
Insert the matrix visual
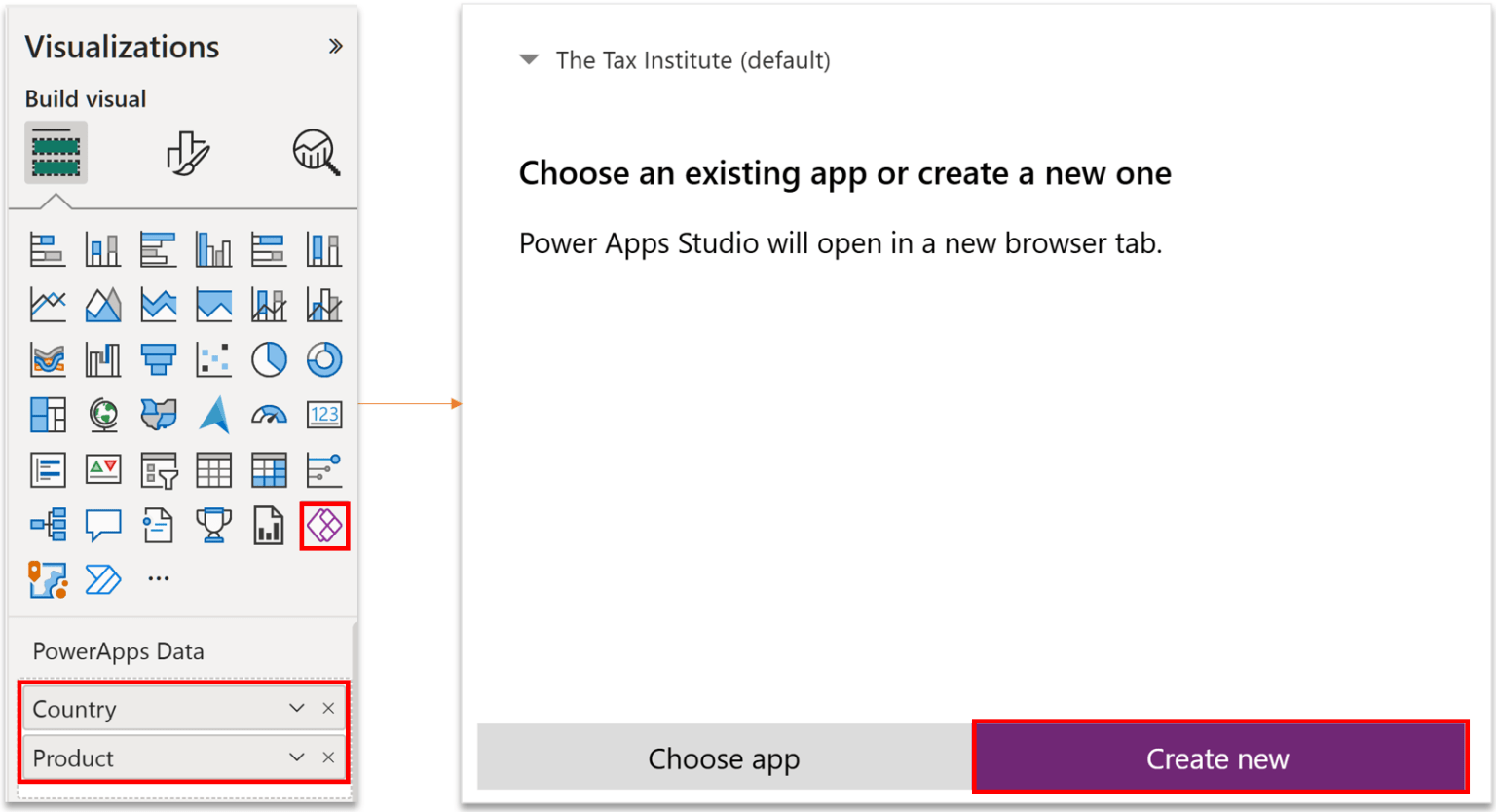[x=269, y=470]
